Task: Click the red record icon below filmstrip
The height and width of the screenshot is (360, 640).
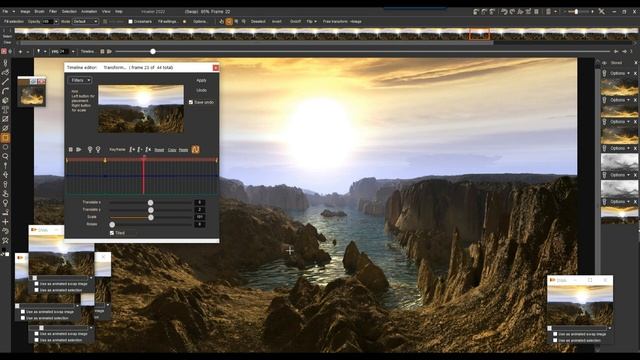Action: [x=4, y=51]
